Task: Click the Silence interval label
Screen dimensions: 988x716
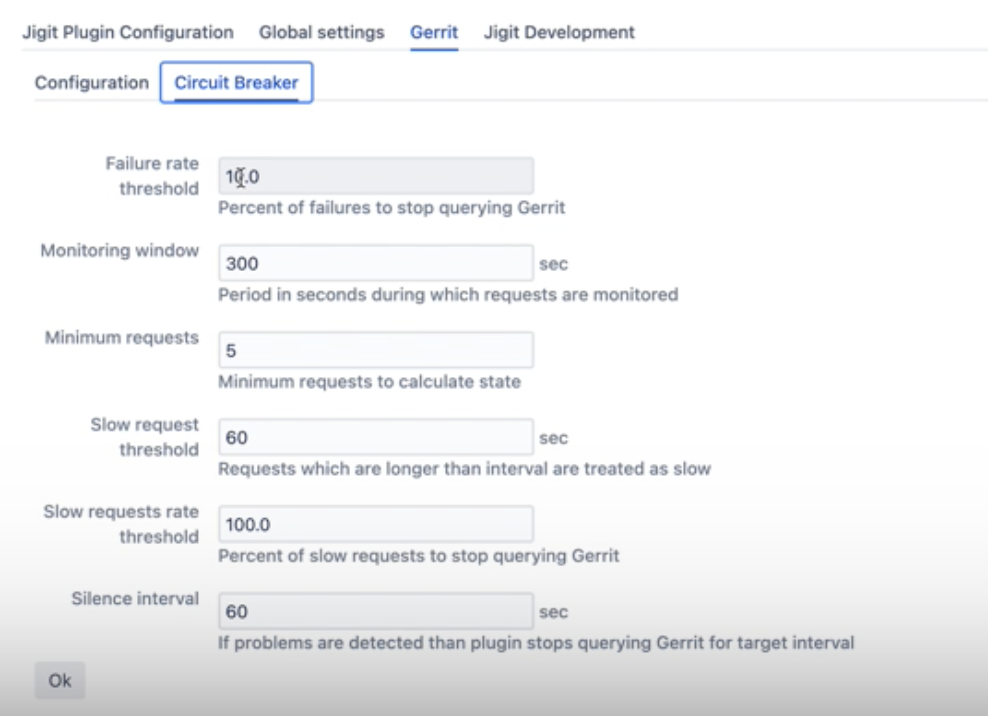Action: [135, 599]
